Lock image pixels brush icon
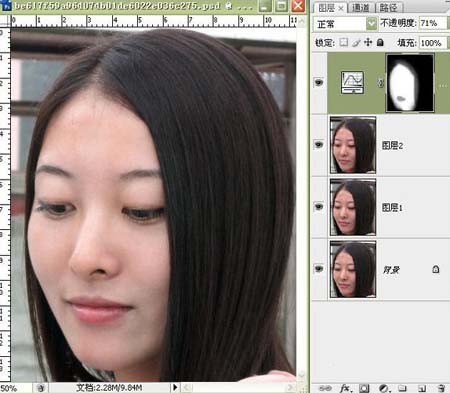 (x=356, y=42)
